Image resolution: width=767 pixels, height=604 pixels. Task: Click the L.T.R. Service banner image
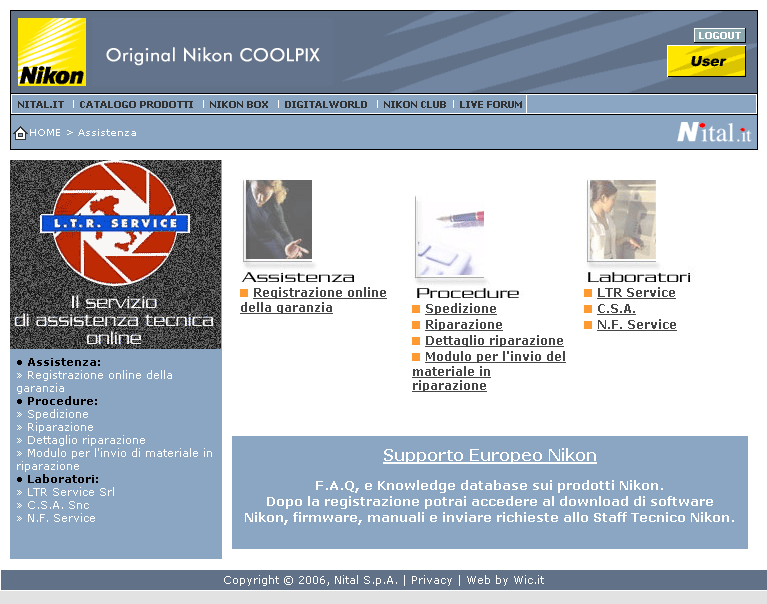pyautogui.click(x=116, y=254)
